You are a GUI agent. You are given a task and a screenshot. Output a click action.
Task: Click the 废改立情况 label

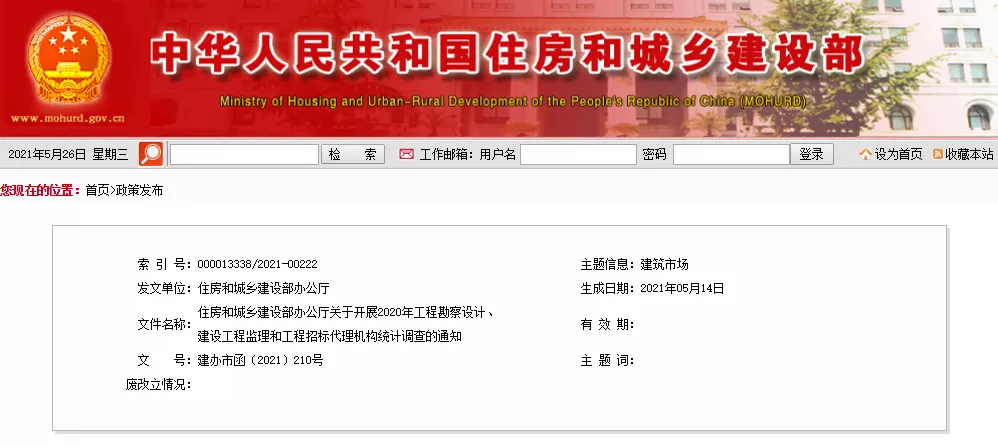click(x=158, y=385)
